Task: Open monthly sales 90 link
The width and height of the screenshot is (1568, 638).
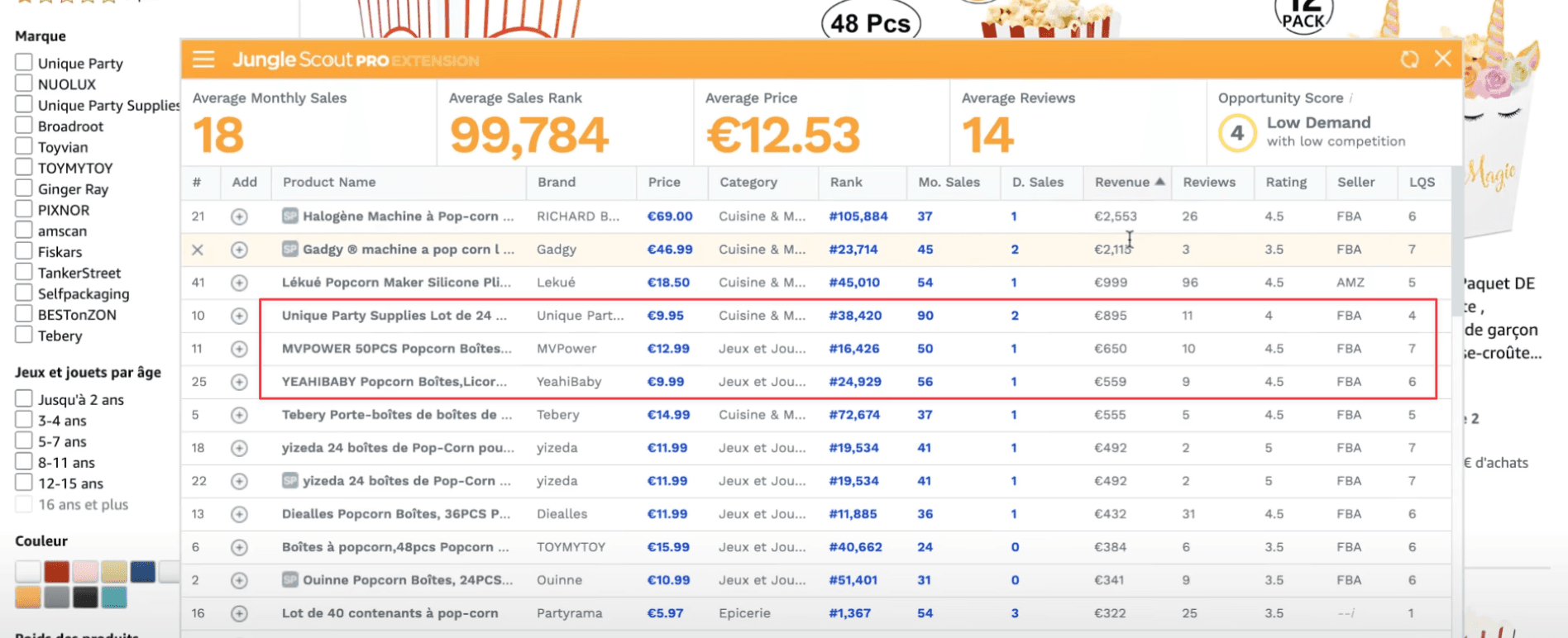Action: [x=925, y=316]
